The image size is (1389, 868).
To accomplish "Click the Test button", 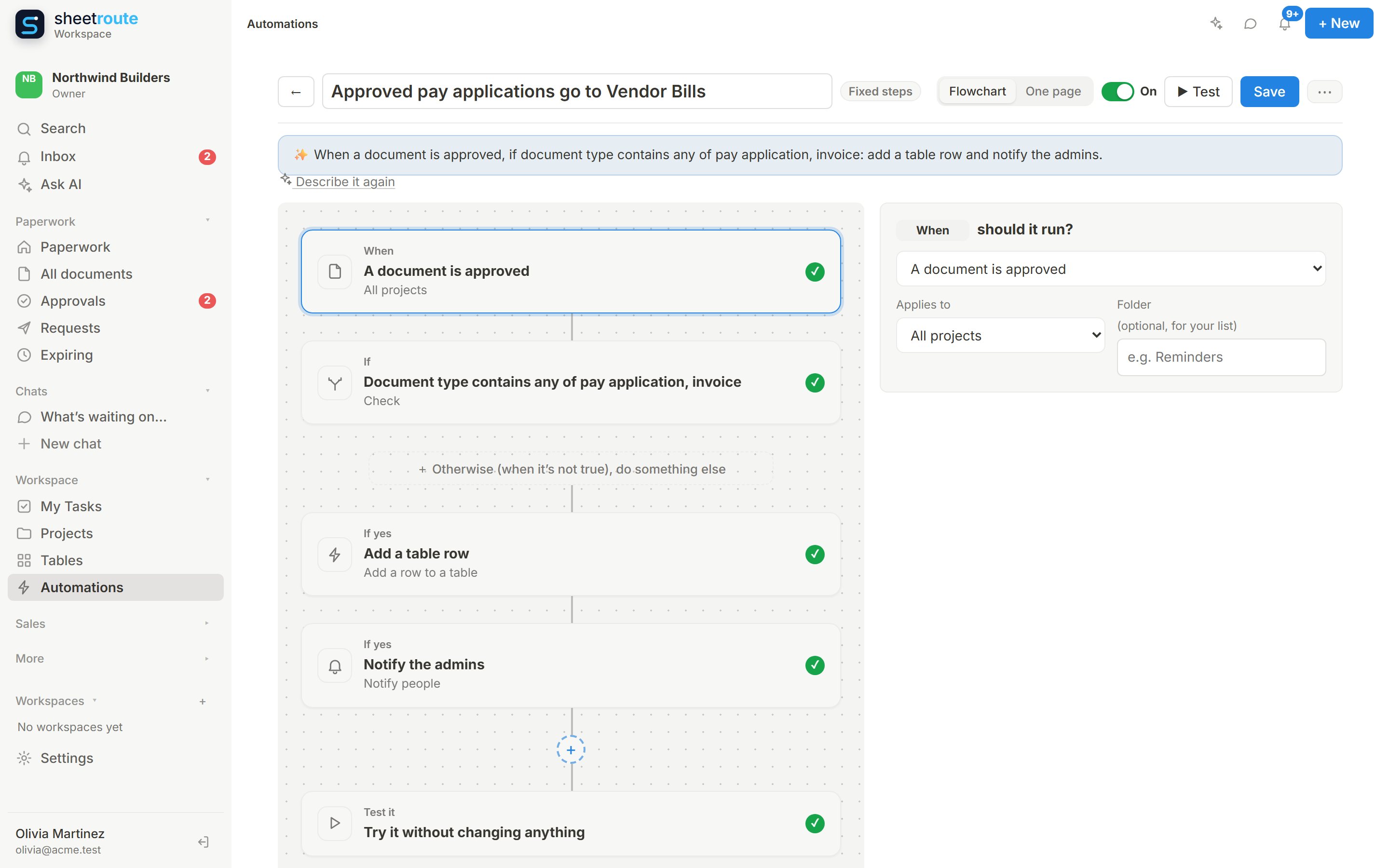I will click(x=1198, y=92).
